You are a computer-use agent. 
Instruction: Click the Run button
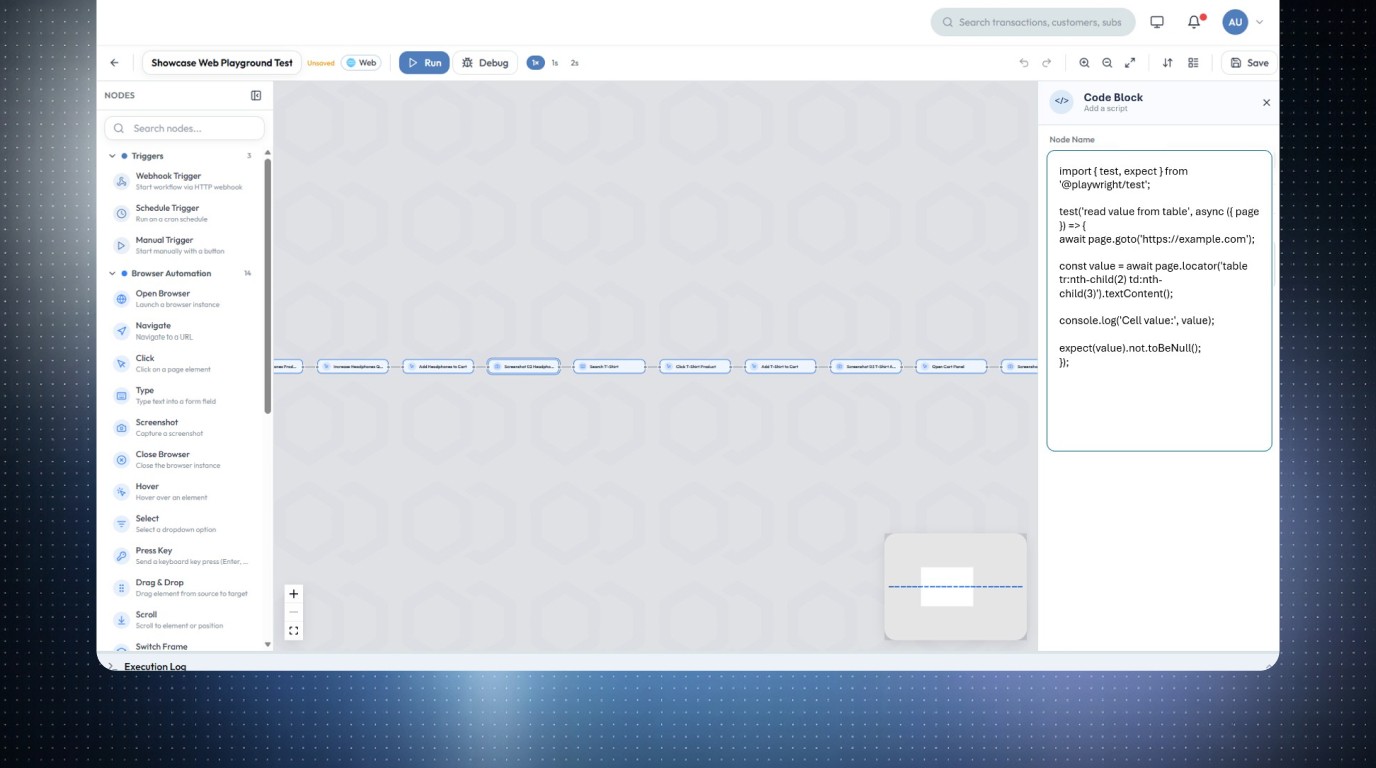coord(424,62)
